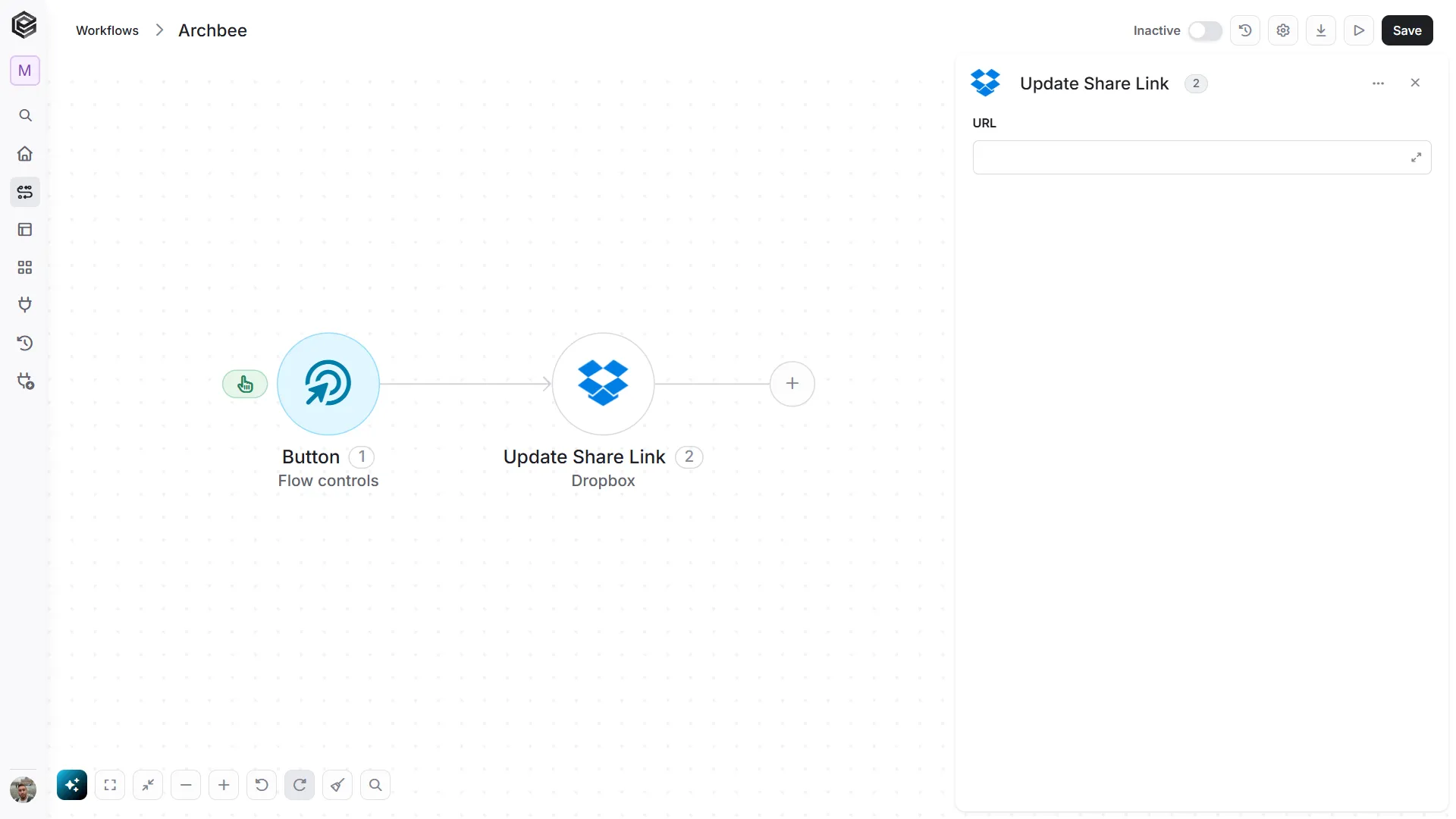Open the history sidebar icon
Viewport: 1456px width, 819px height.
pyautogui.click(x=25, y=344)
